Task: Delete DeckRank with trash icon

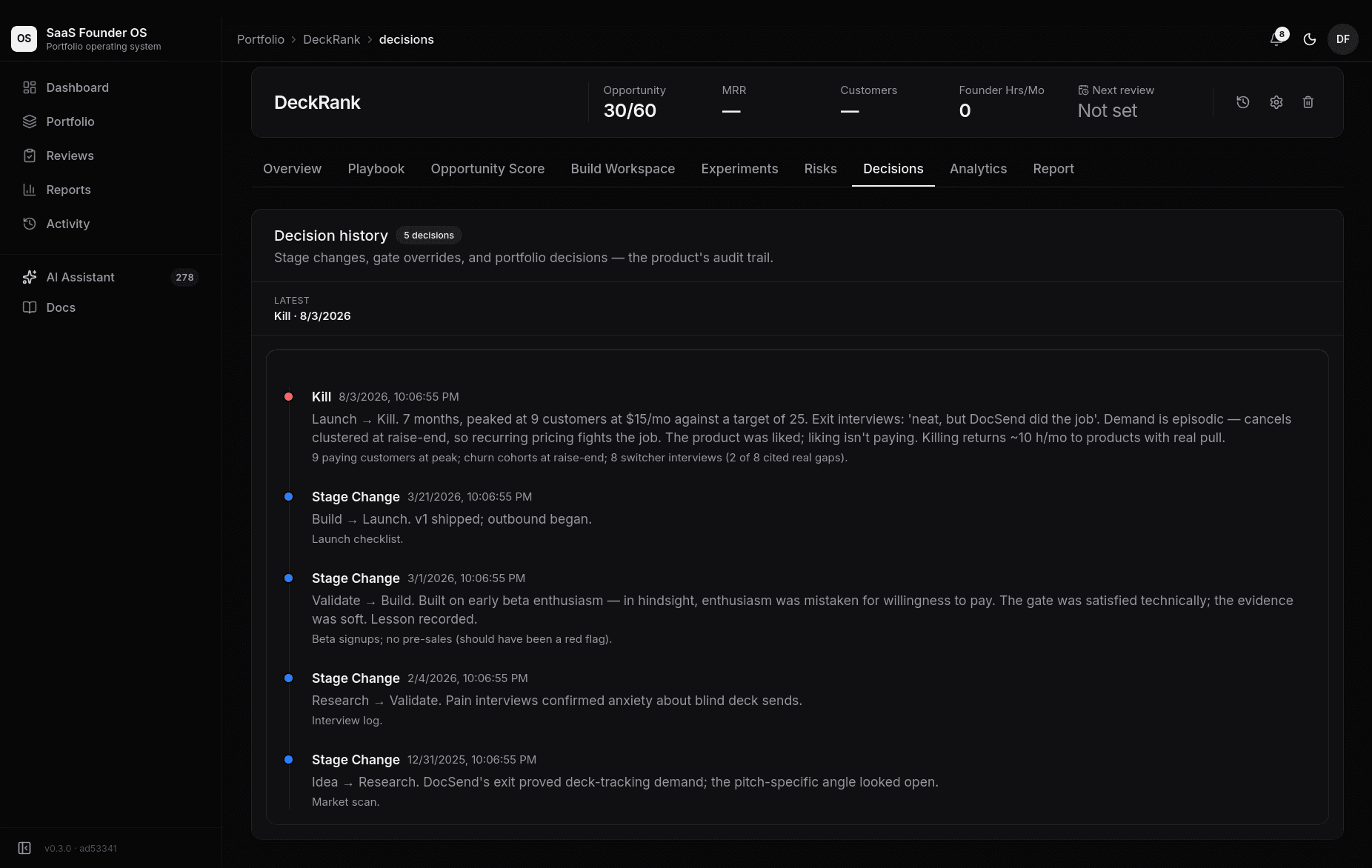Action: pyautogui.click(x=1308, y=102)
